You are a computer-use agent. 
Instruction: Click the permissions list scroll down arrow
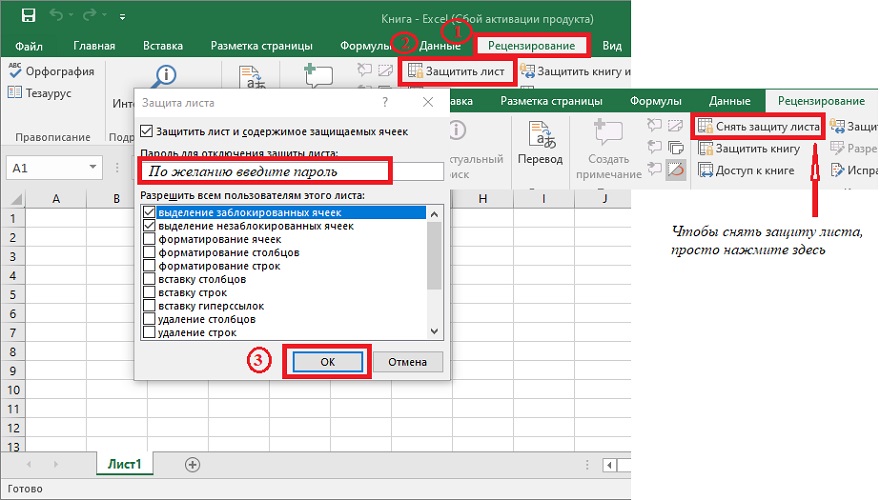tap(434, 332)
